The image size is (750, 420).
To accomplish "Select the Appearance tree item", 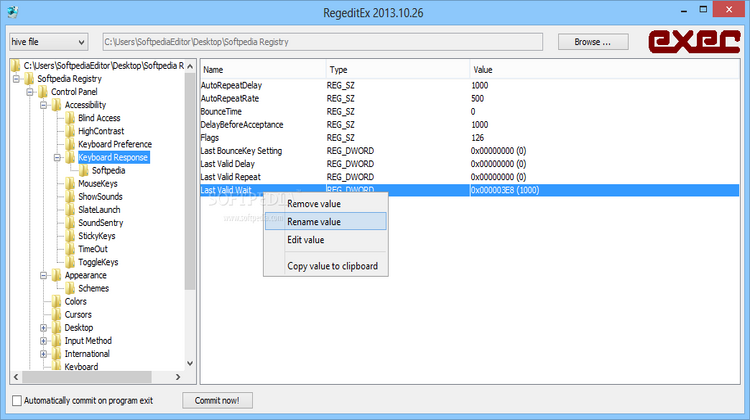I will coord(86,276).
